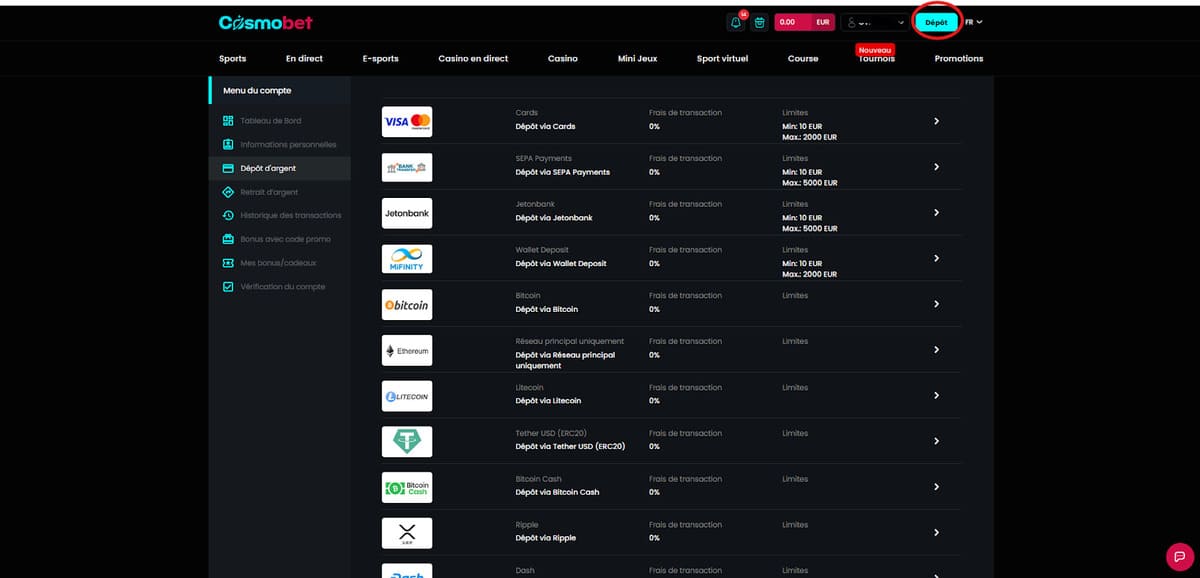Expand the SEPA Payments row chevron

[936, 167]
